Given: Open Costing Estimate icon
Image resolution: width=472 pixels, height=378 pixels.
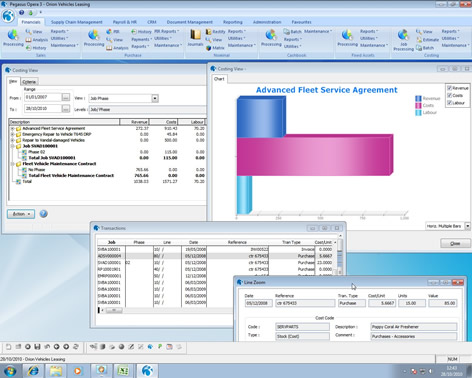Looking at the screenshot, I should pyautogui.click(x=419, y=40).
